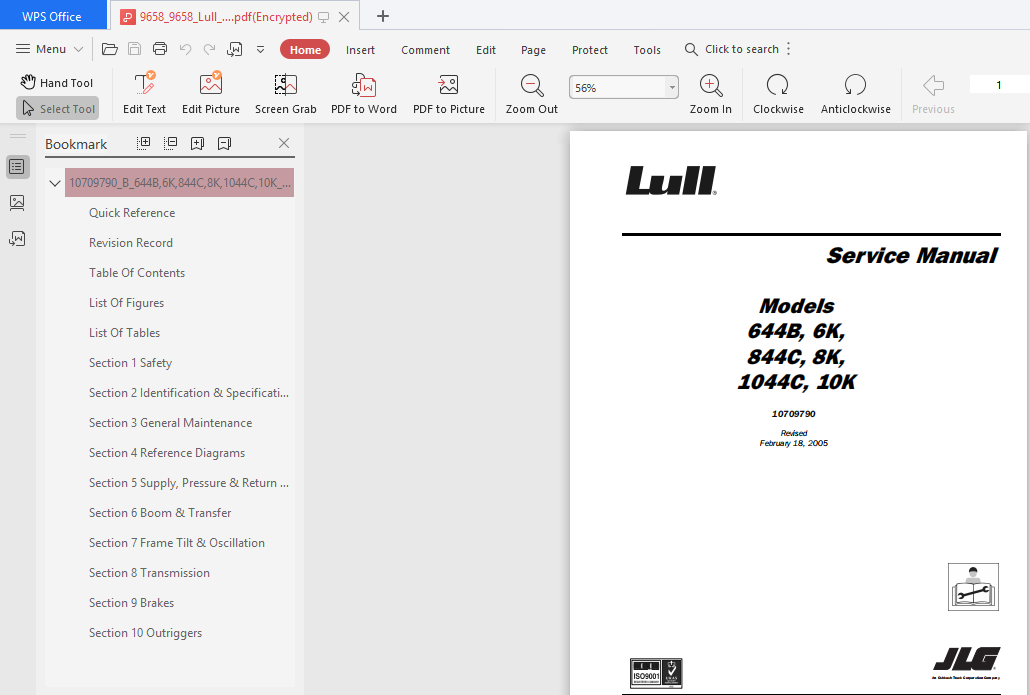
Task: Click the page number box showing 1
Action: tap(998, 85)
